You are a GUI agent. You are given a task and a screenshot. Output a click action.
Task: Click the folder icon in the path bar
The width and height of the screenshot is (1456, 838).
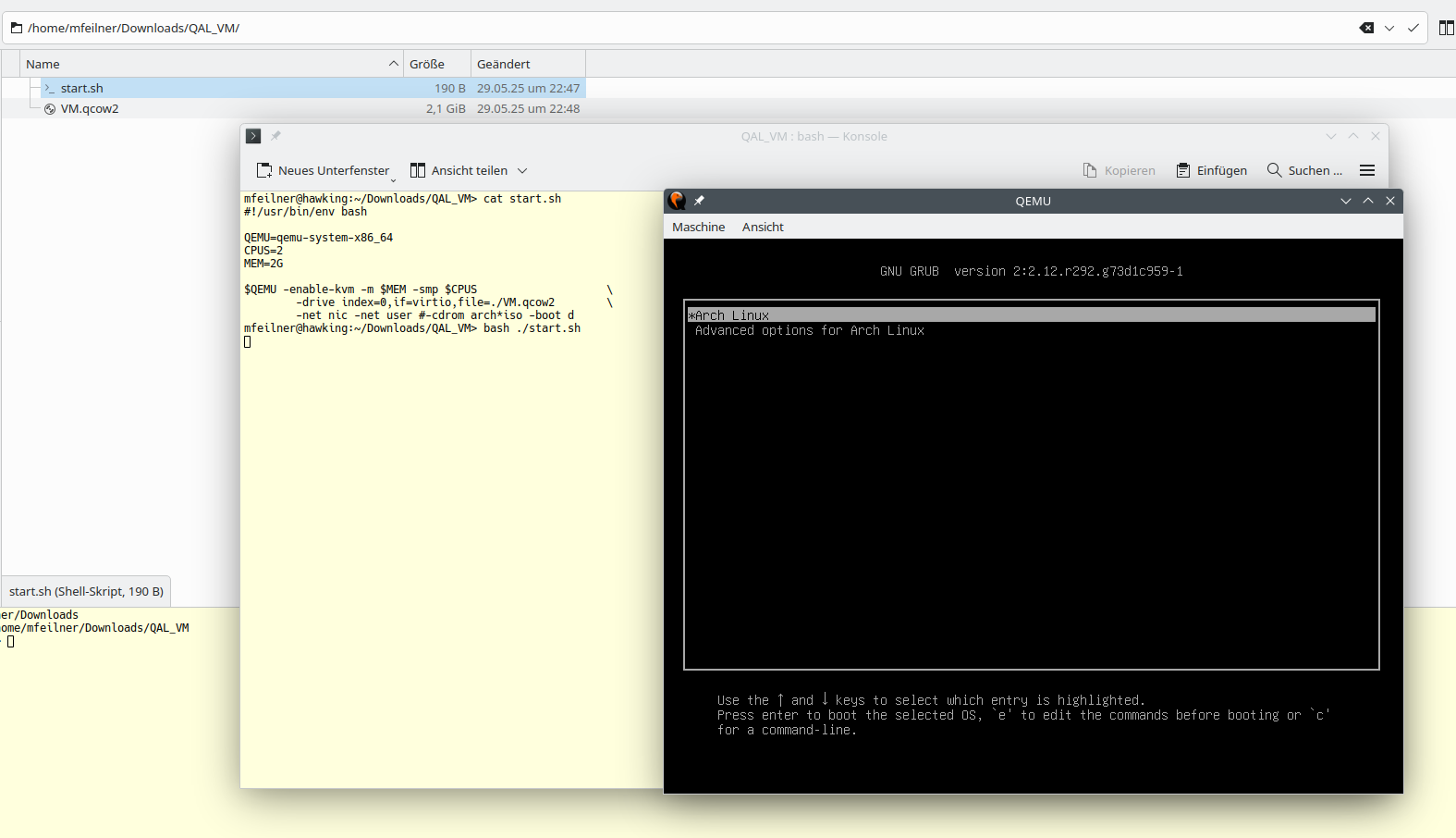[x=16, y=28]
